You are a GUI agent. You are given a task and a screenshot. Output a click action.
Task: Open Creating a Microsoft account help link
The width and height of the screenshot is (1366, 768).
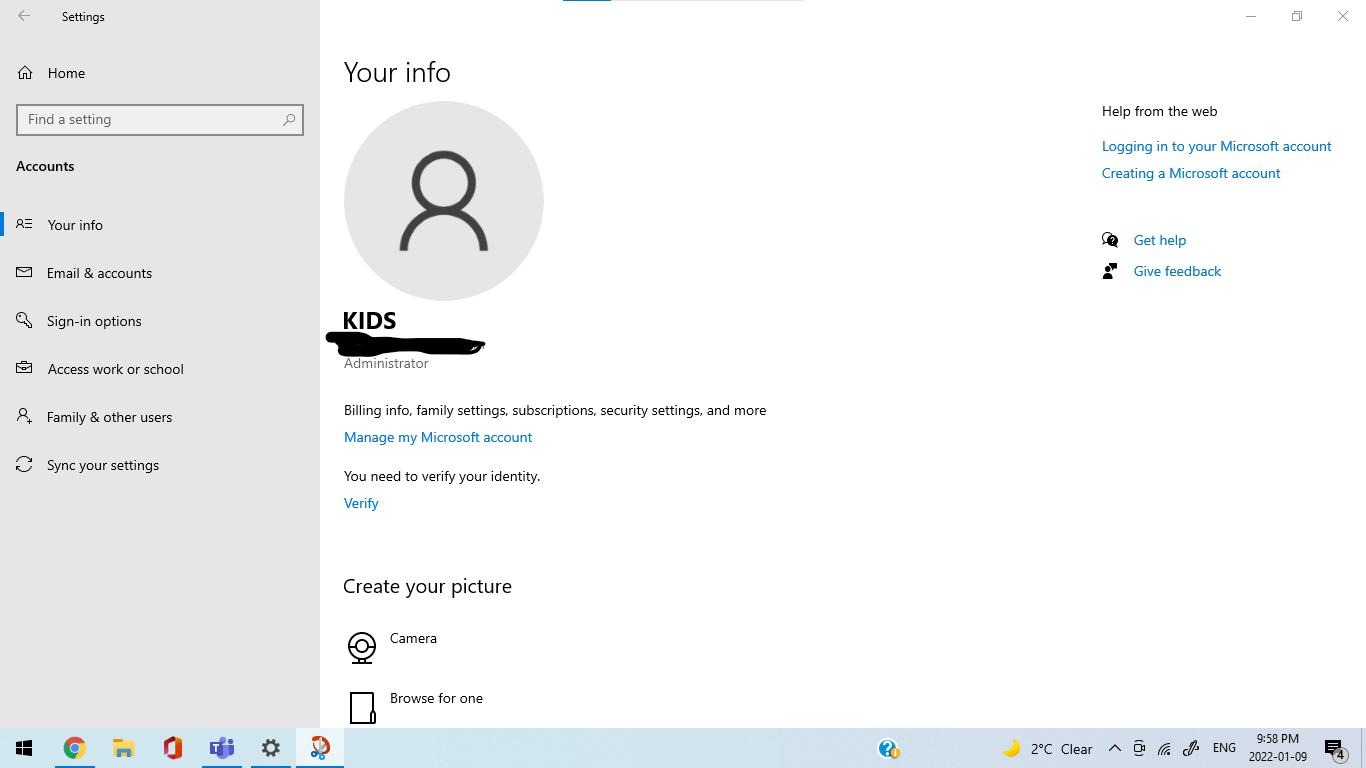pyautogui.click(x=1191, y=173)
